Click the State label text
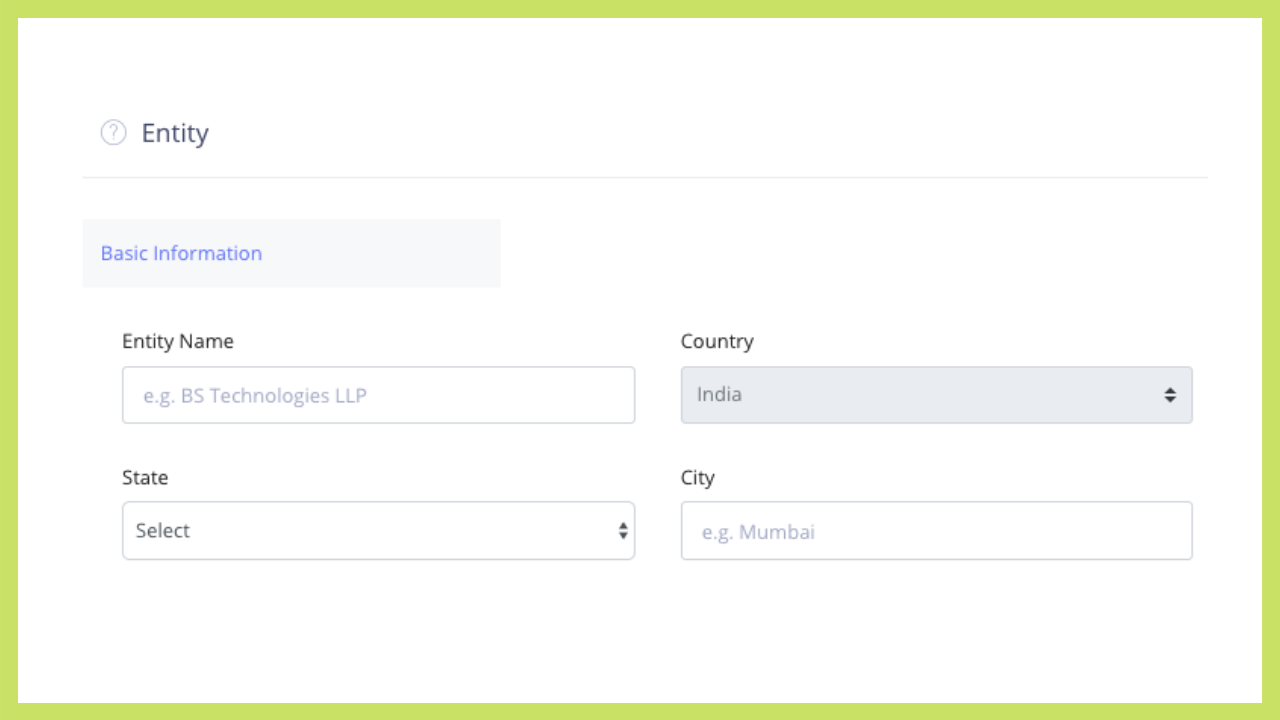 [x=145, y=477]
